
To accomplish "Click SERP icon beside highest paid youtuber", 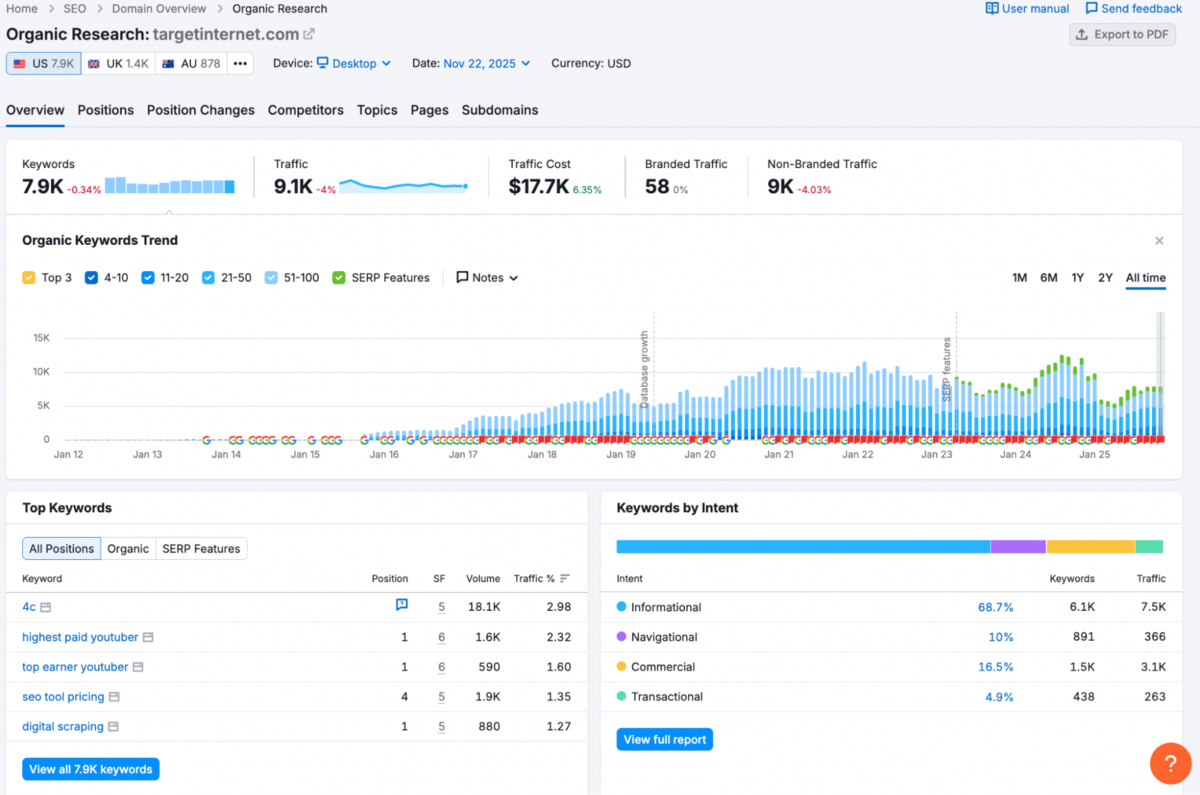I will pos(148,637).
